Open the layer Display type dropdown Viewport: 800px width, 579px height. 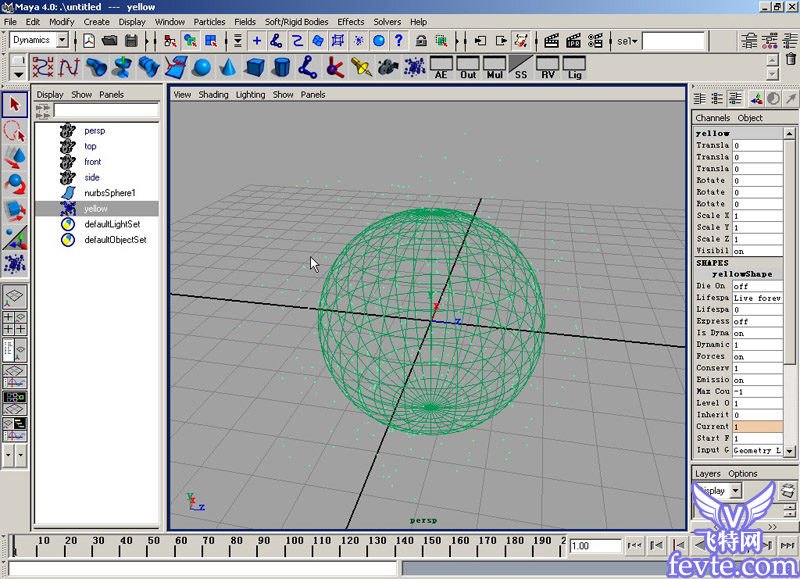pyautogui.click(x=733, y=491)
